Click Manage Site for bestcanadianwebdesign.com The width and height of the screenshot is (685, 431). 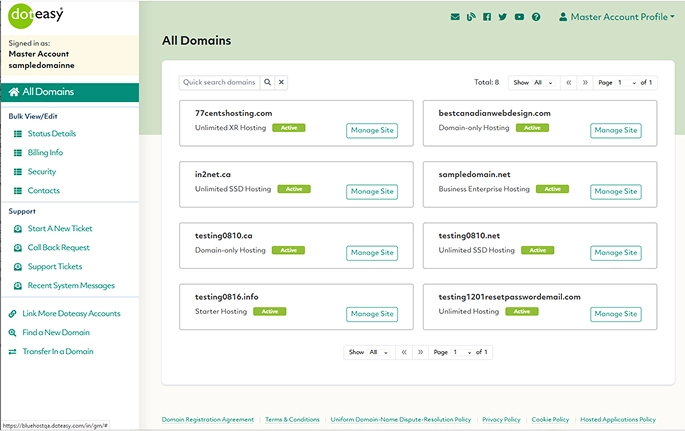tap(616, 131)
